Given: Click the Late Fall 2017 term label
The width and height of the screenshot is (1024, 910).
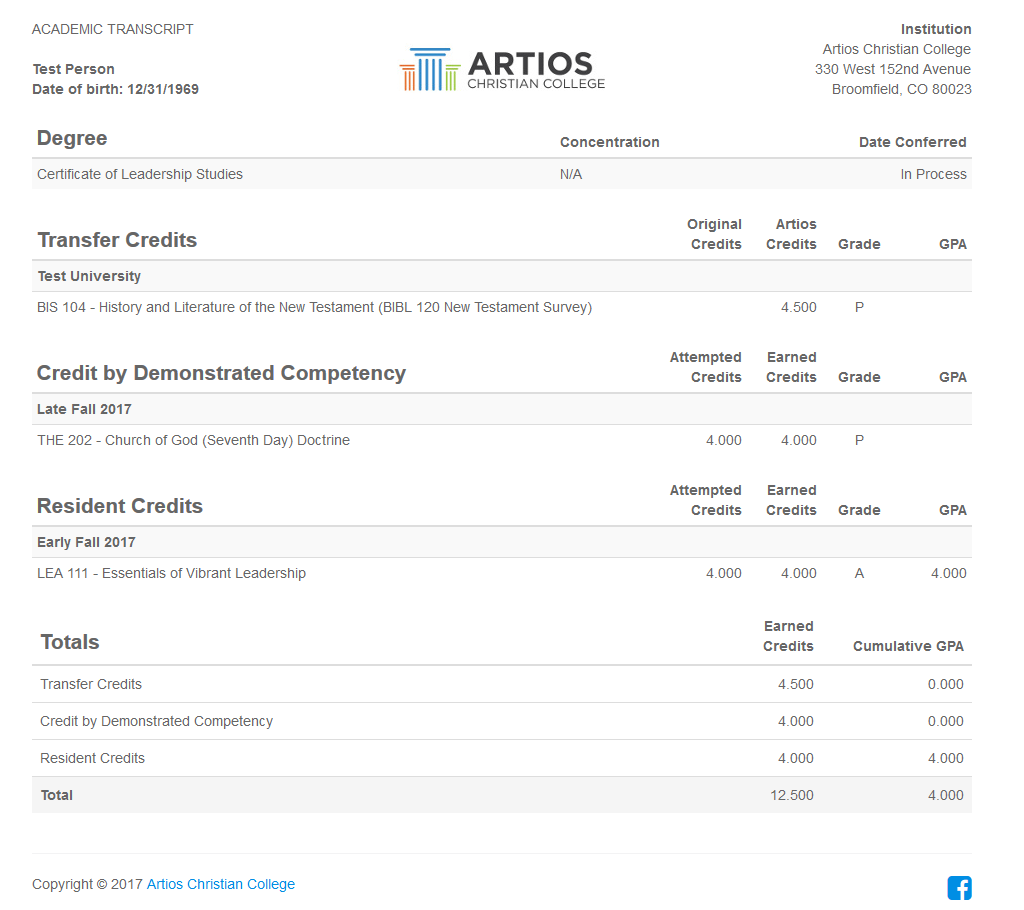Looking at the screenshot, I should pos(84,409).
